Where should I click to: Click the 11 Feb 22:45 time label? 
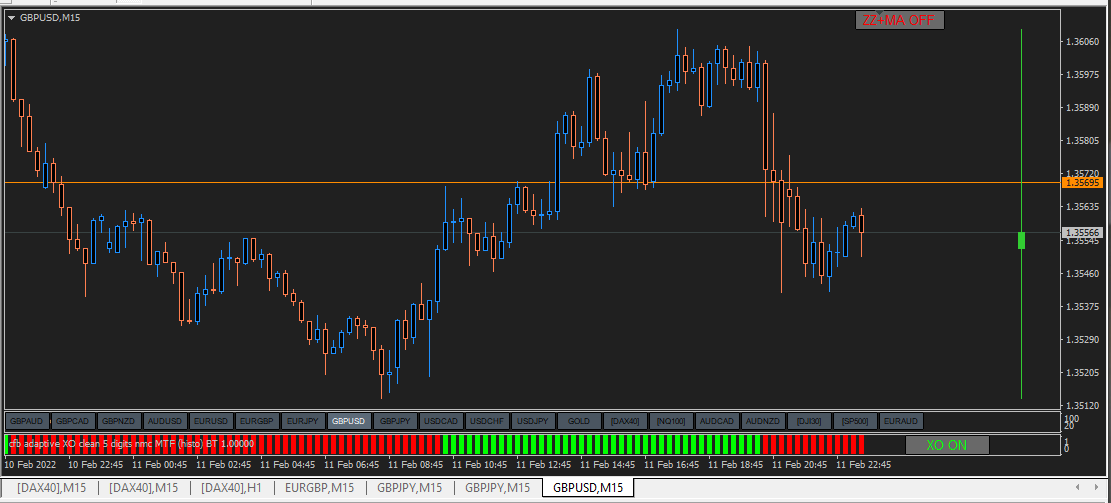pos(863,465)
